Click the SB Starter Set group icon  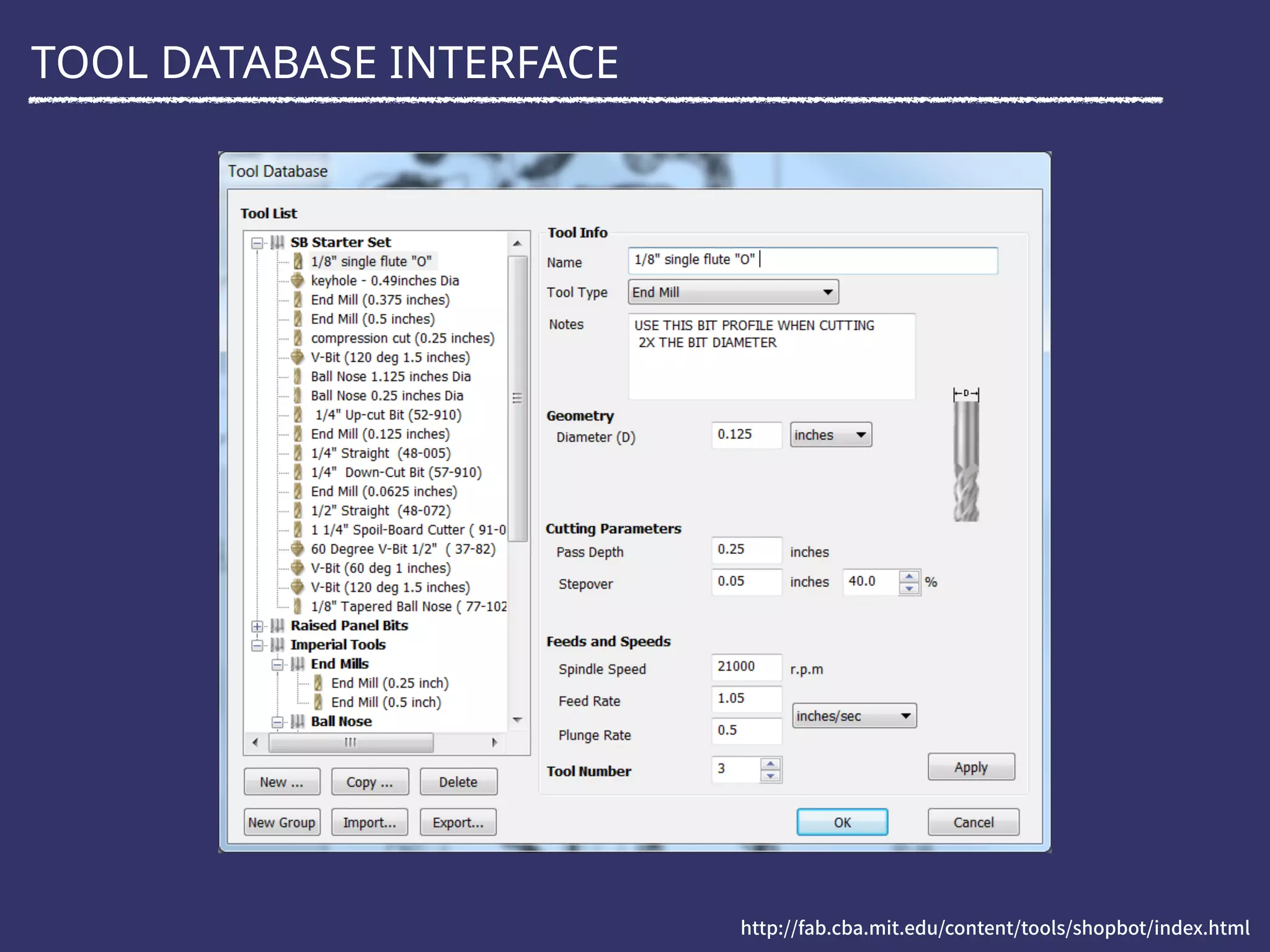point(278,242)
